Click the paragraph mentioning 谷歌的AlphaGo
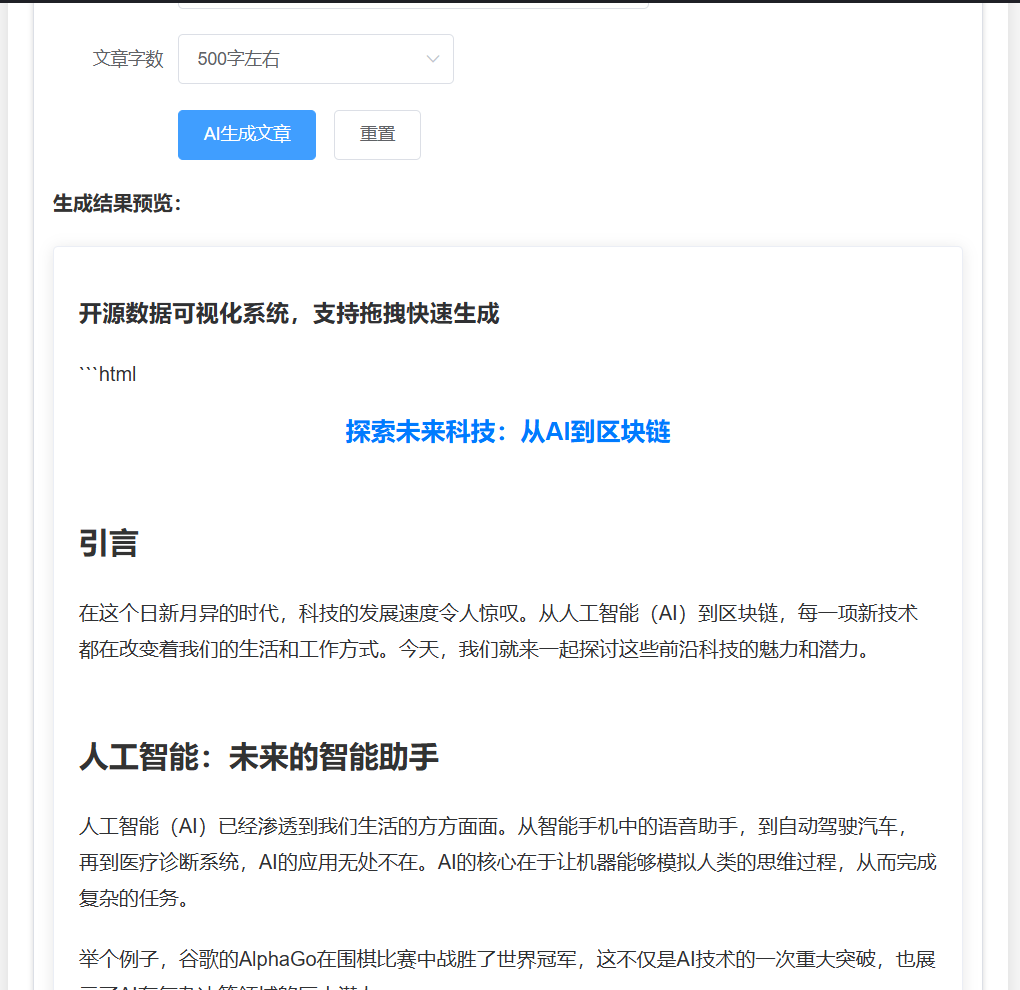Image resolution: width=1020 pixels, height=990 pixels. click(508, 960)
